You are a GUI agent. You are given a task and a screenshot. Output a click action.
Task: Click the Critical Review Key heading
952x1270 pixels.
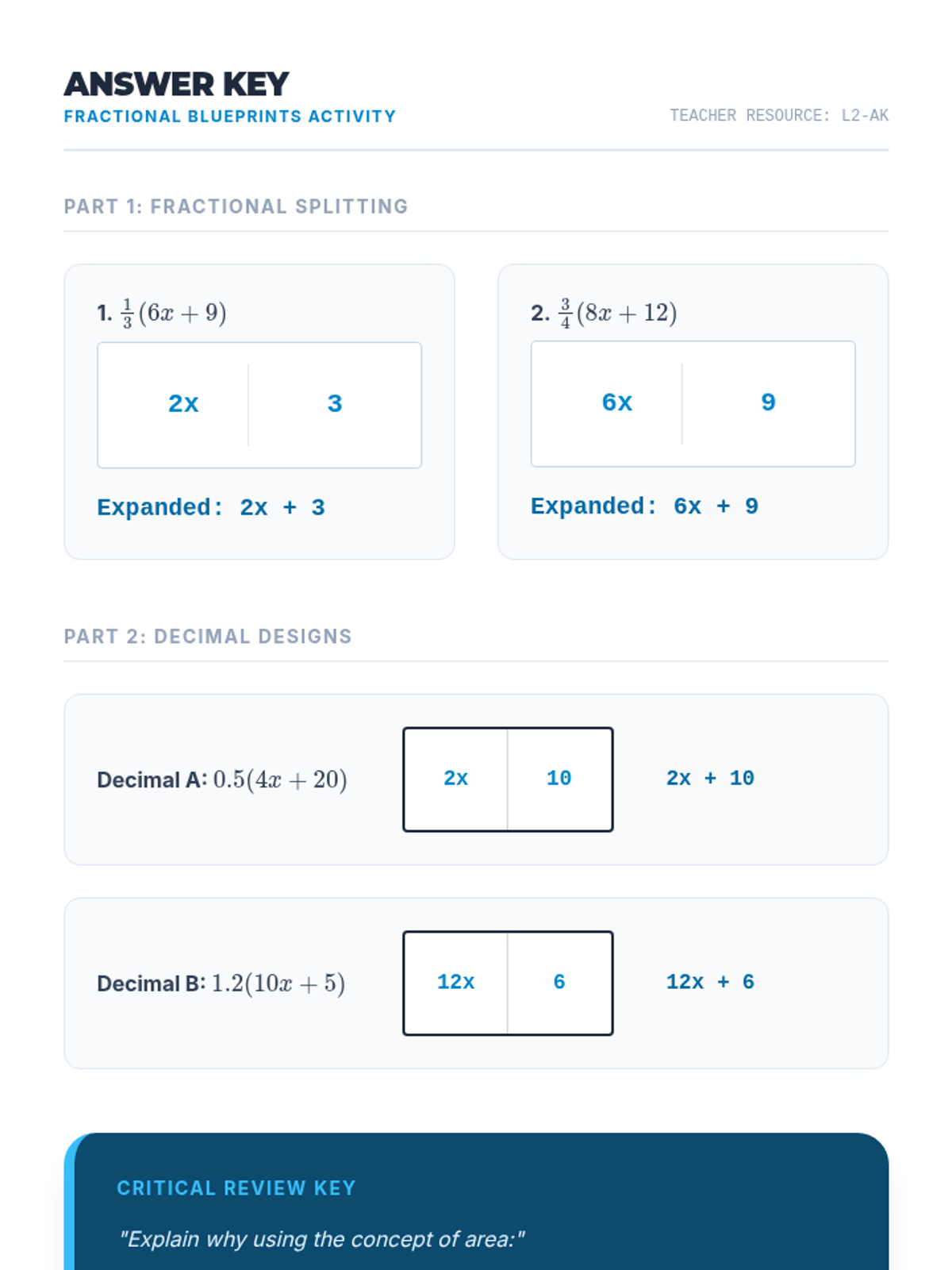point(236,1188)
